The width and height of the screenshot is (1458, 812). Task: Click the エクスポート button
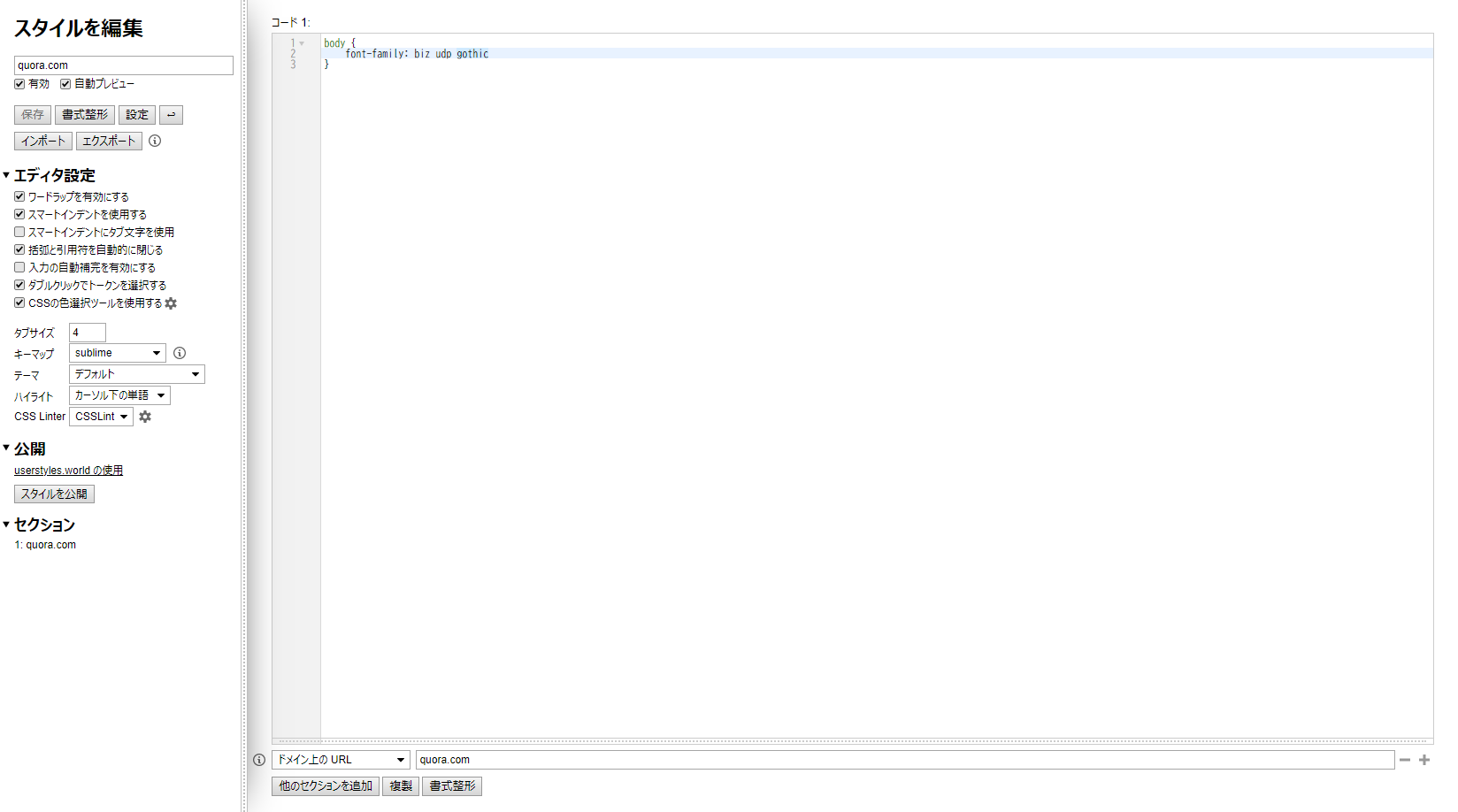(109, 141)
